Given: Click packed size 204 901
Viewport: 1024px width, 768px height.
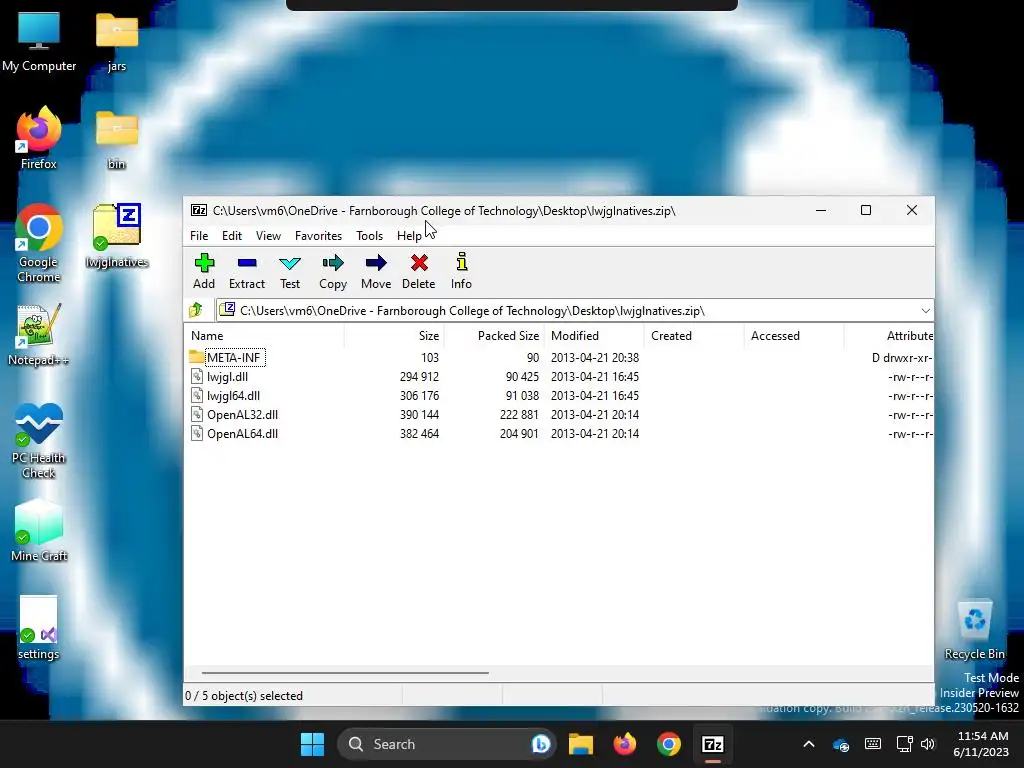Looking at the screenshot, I should [x=519, y=433].
